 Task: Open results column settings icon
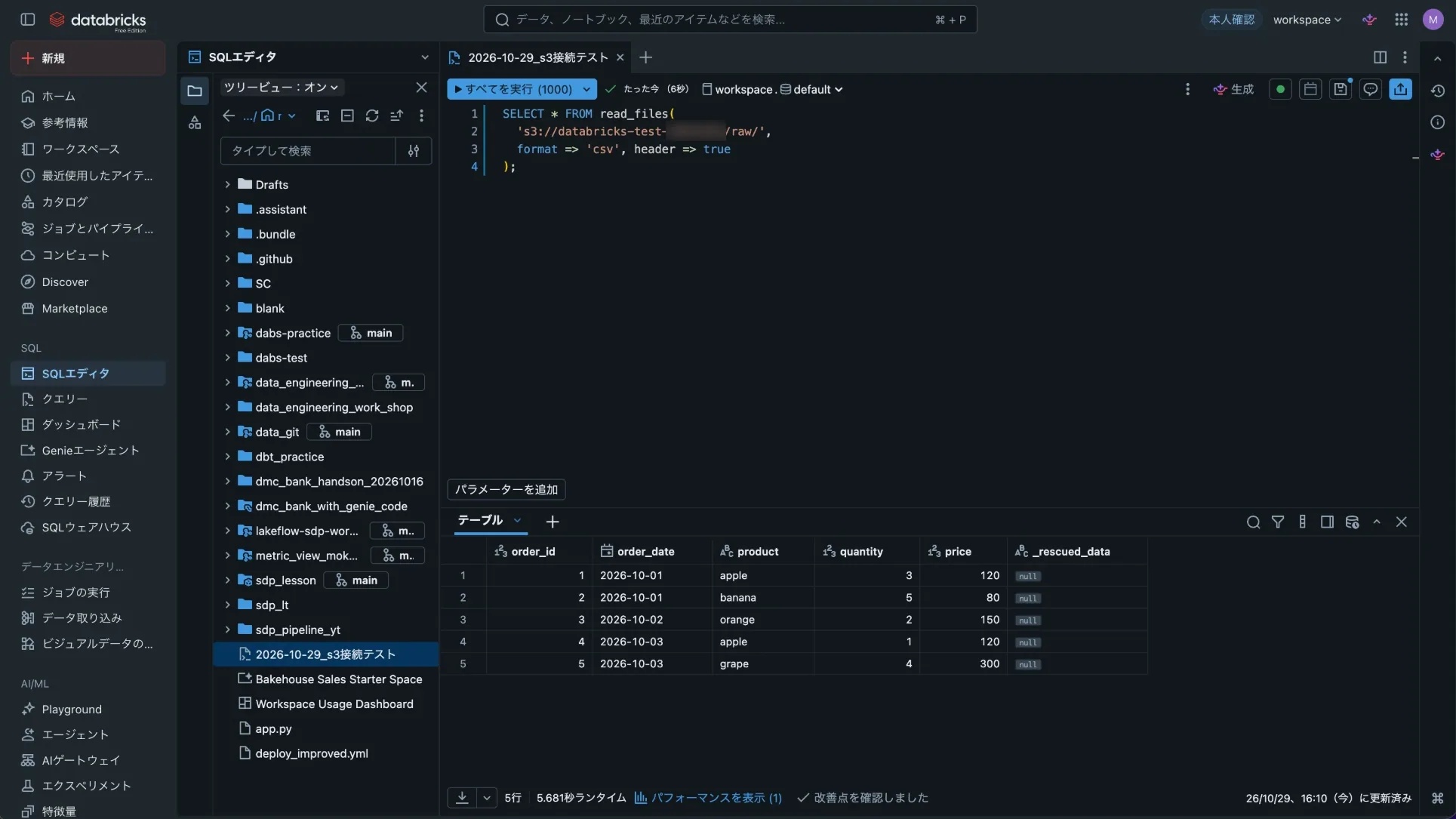coord(1303,522)
